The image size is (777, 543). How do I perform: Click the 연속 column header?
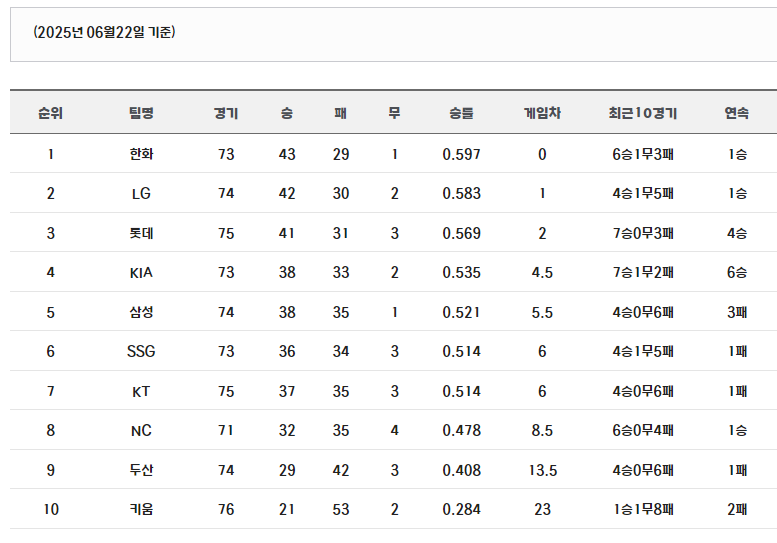[737, 113]
